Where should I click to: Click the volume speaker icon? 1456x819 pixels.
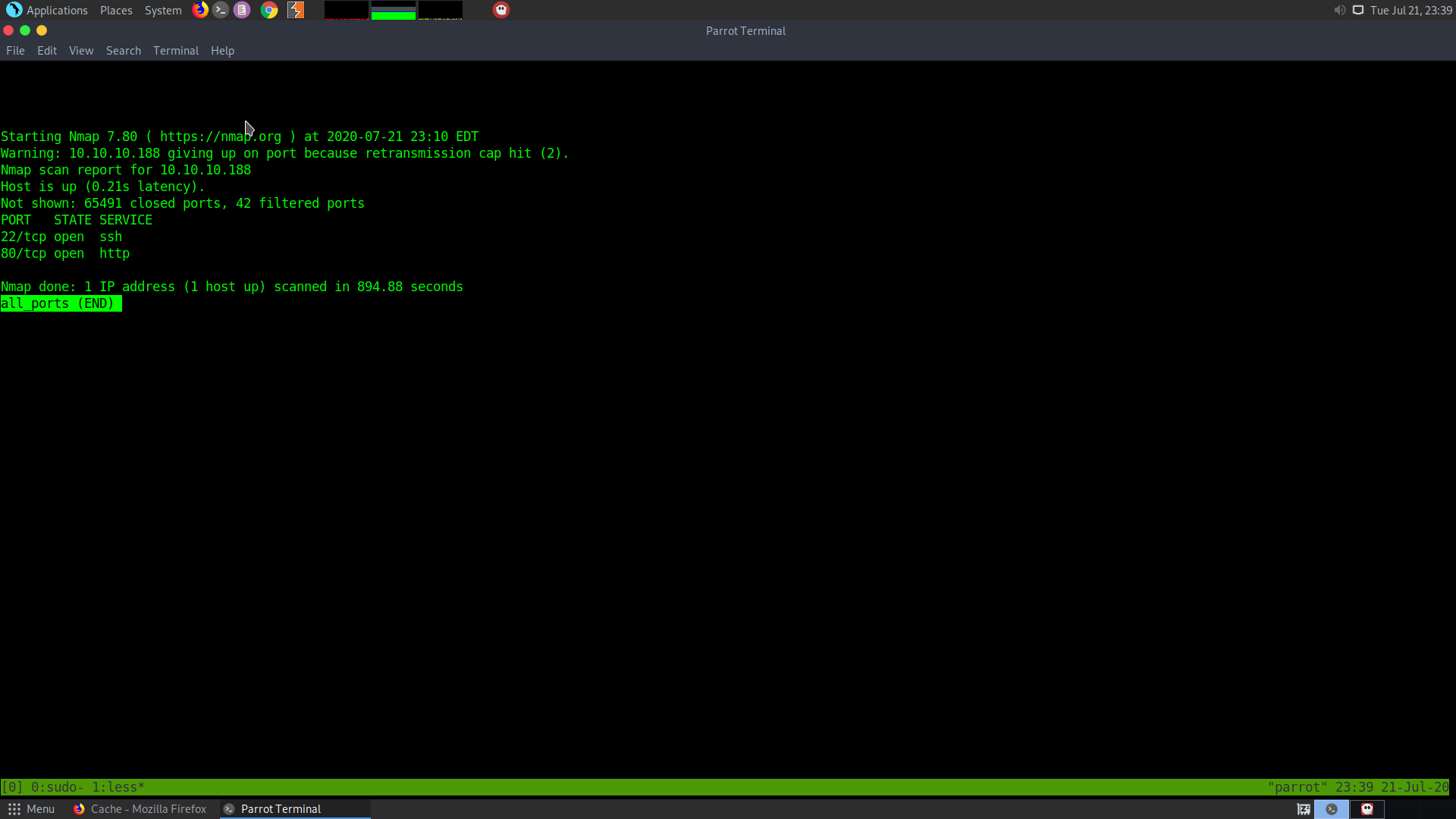click(x=1339, y=10)
